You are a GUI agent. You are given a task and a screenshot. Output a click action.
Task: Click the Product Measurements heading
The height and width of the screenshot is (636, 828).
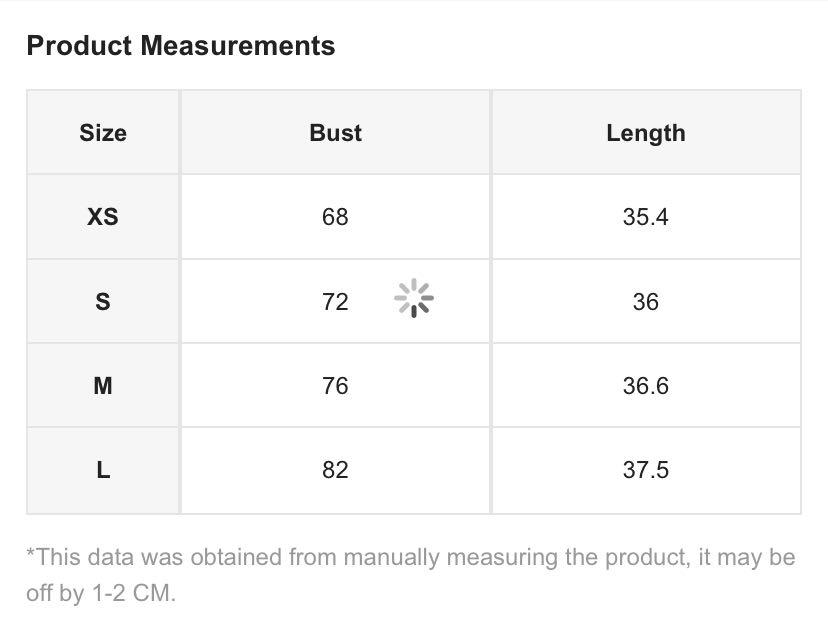[x=181, y=45]
